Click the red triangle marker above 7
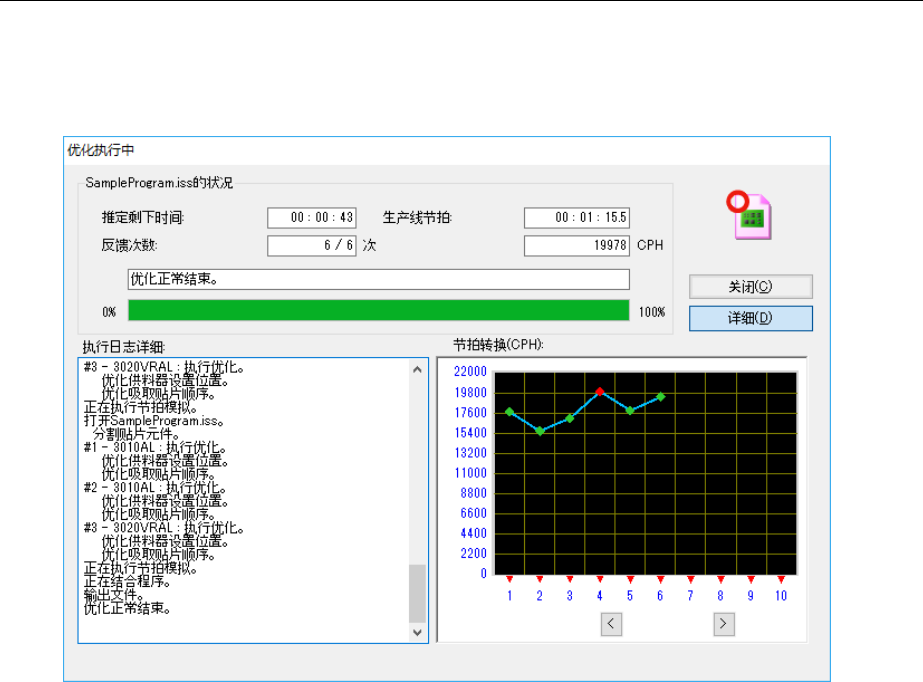 (x=690, y=579)
